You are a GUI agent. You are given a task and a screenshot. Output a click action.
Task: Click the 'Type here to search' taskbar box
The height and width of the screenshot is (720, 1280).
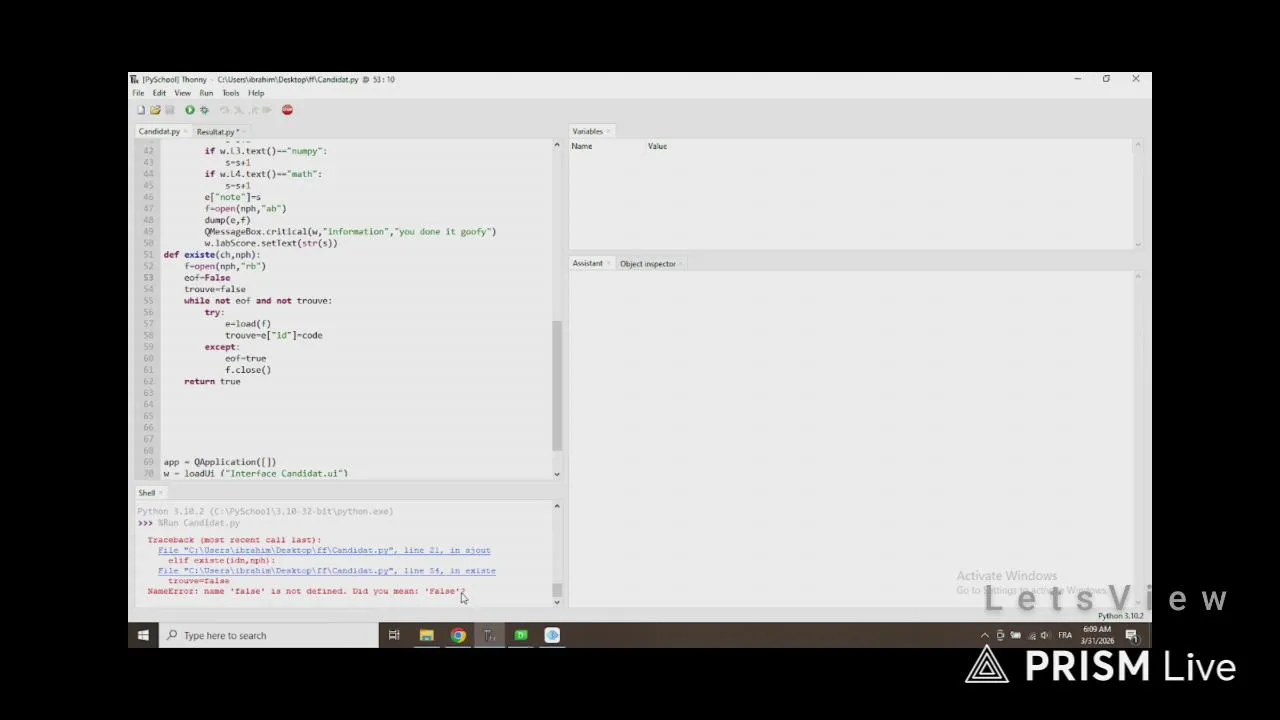(x=268, y=635)
